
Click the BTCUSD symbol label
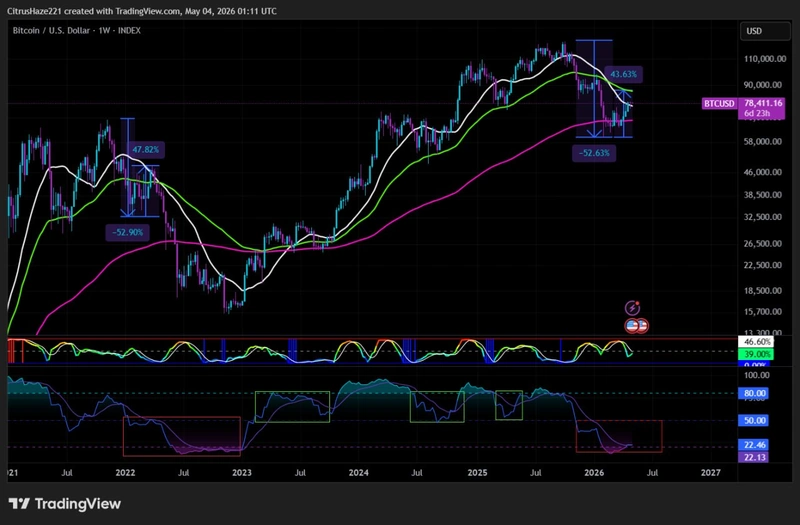point(719,104)
